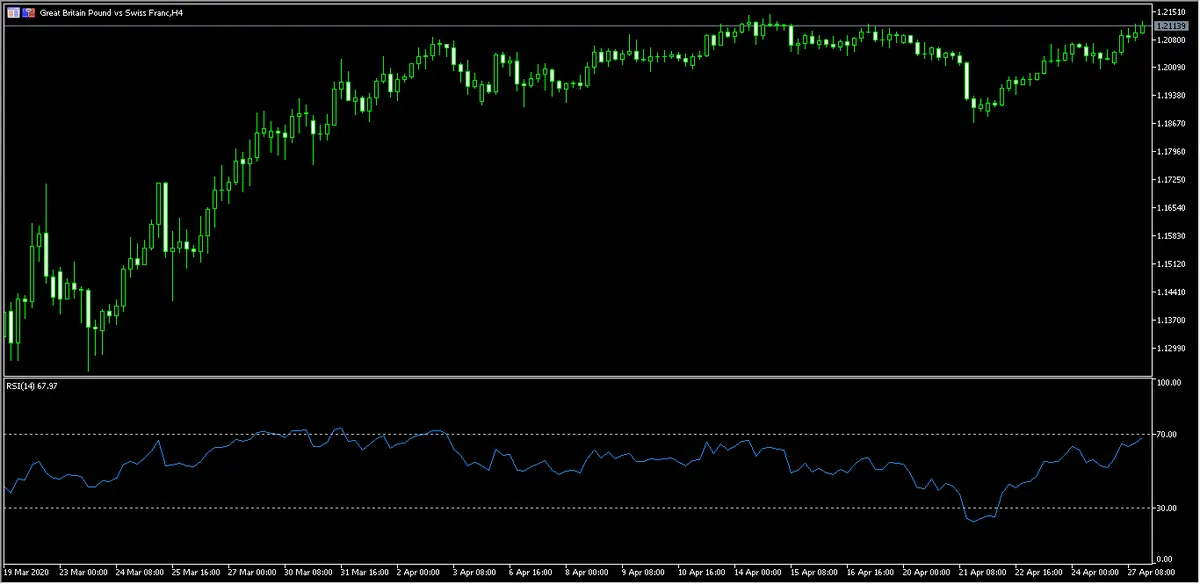Click the large white candle on 21 Apr
Viewport: 1200px width, 584px height.
[x=967, y=80]
